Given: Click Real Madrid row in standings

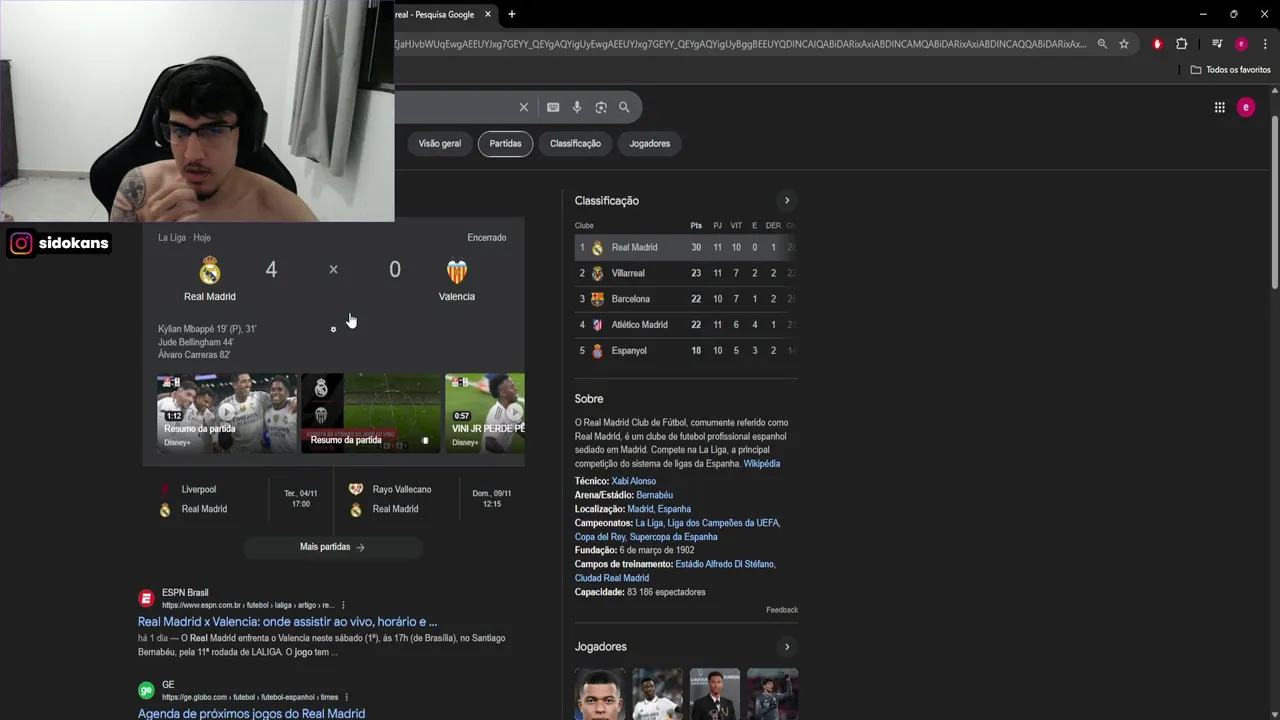Looking at the screenshot, I should pos(686,247).
